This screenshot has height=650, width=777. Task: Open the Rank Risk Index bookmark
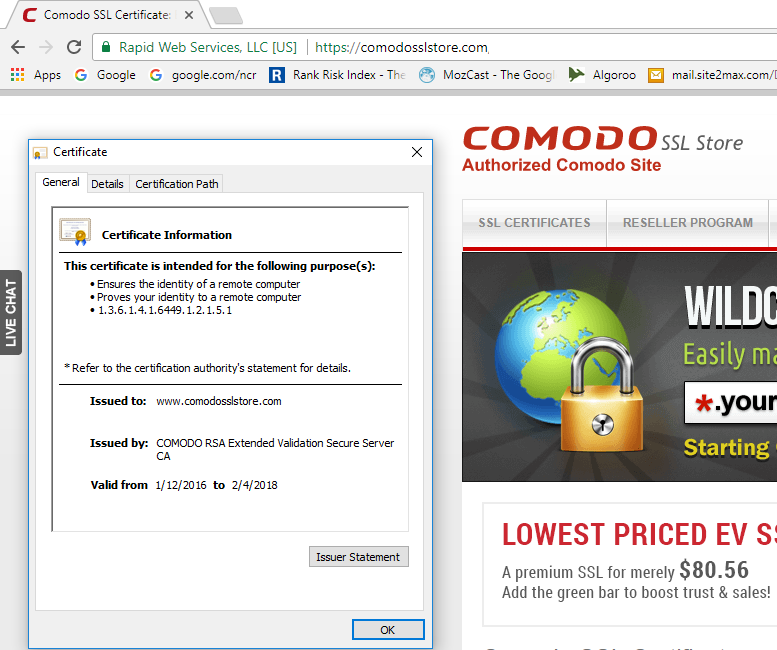[337, 75]
